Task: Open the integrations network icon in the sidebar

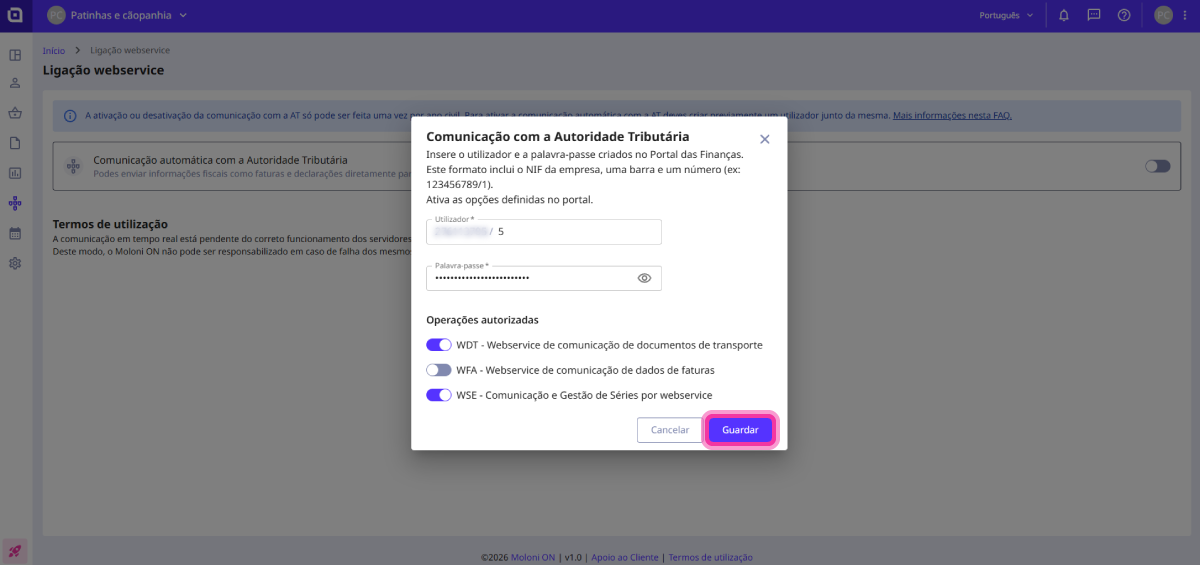Action: pyautogui.click(x=15, y=203)
